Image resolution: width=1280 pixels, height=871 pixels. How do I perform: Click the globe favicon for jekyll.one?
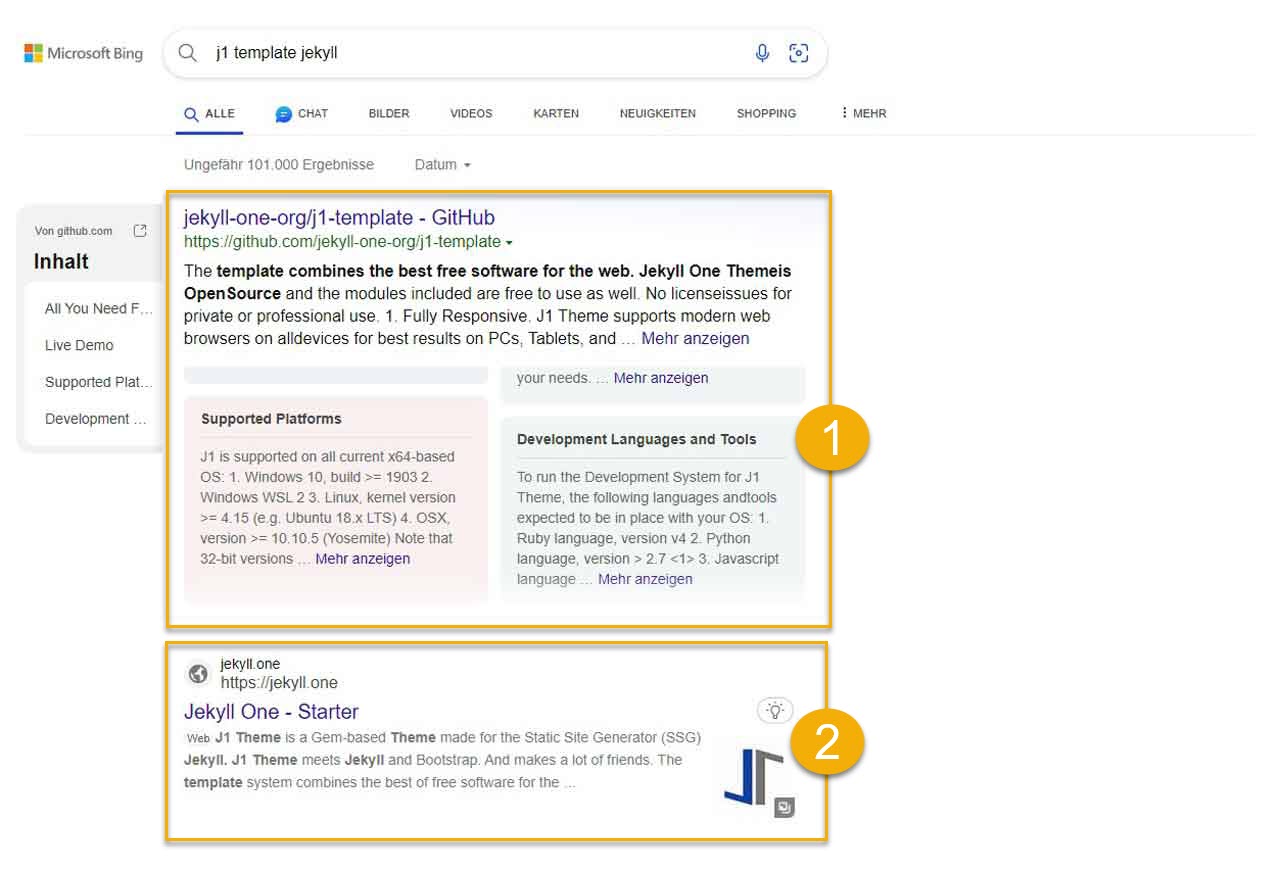198,674
